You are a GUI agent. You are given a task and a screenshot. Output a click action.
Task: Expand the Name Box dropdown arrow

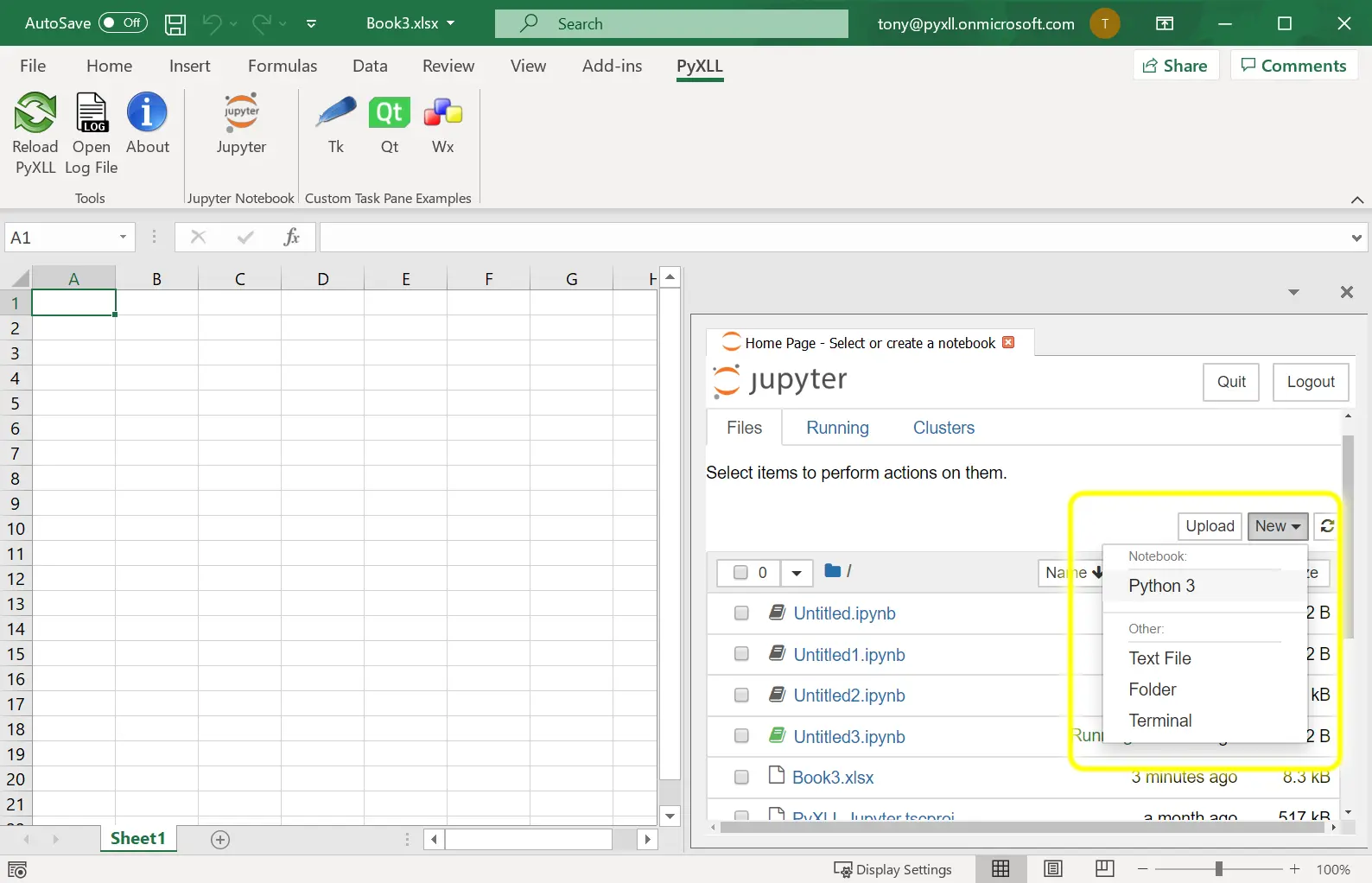point(123,237)
